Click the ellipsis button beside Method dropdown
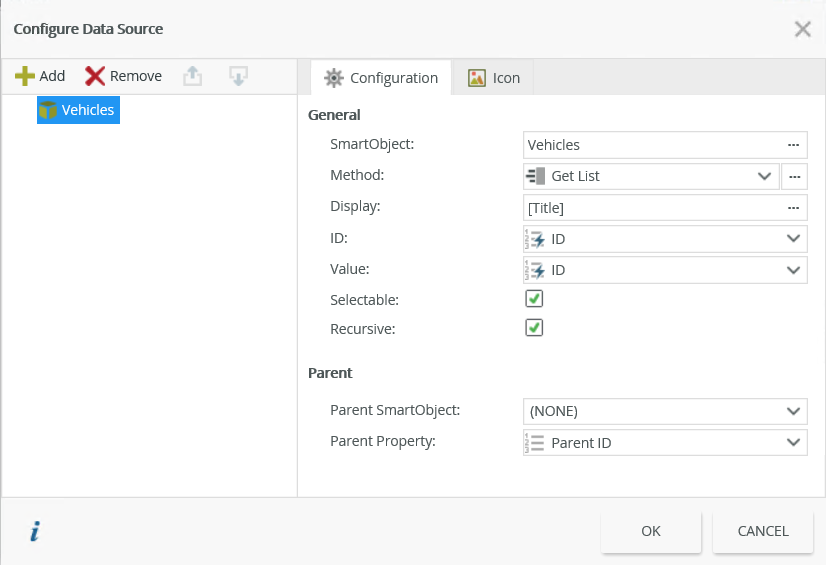 pos(793,176)
